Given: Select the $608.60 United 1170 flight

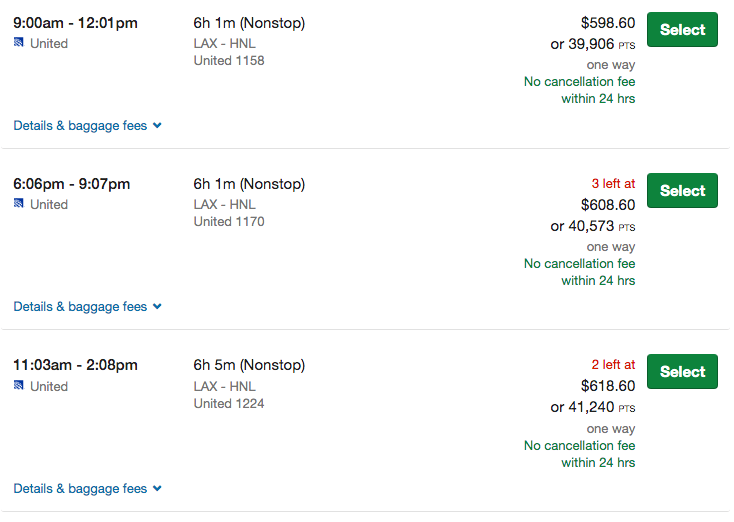Looking at the screenshot, I should click(x=682, y=191).
